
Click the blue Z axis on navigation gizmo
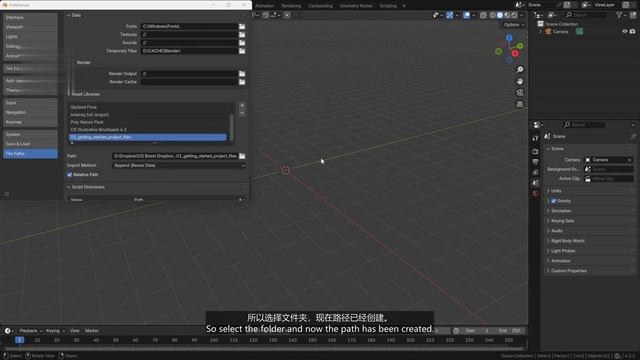[x=509, y=38]
